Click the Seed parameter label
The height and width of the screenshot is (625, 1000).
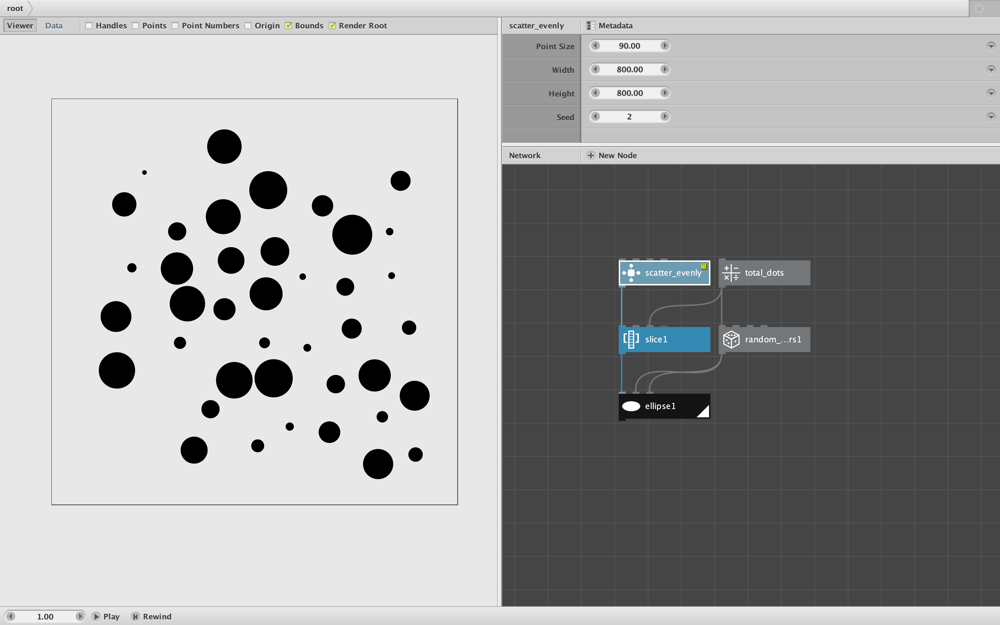(565, 117)
